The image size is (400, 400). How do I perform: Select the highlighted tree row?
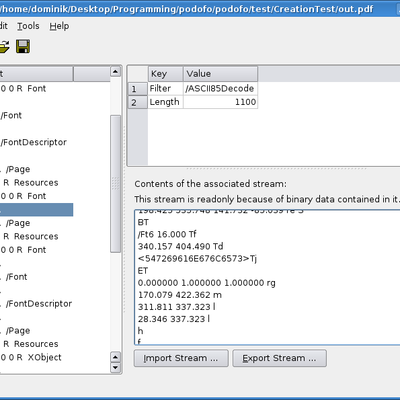[x=36, y=210]
